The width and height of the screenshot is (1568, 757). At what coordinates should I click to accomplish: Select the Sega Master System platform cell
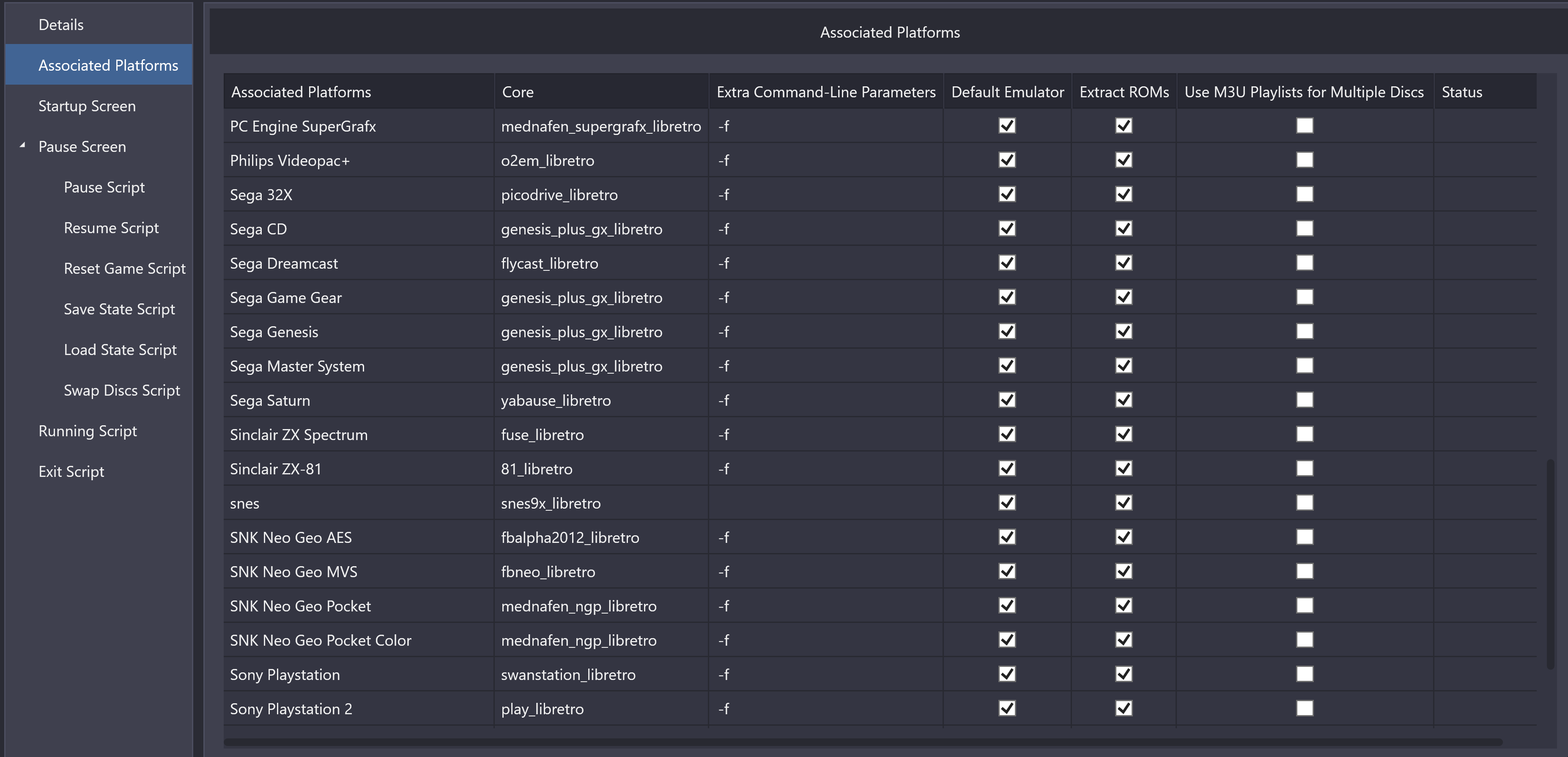click(x=359, y=366)
